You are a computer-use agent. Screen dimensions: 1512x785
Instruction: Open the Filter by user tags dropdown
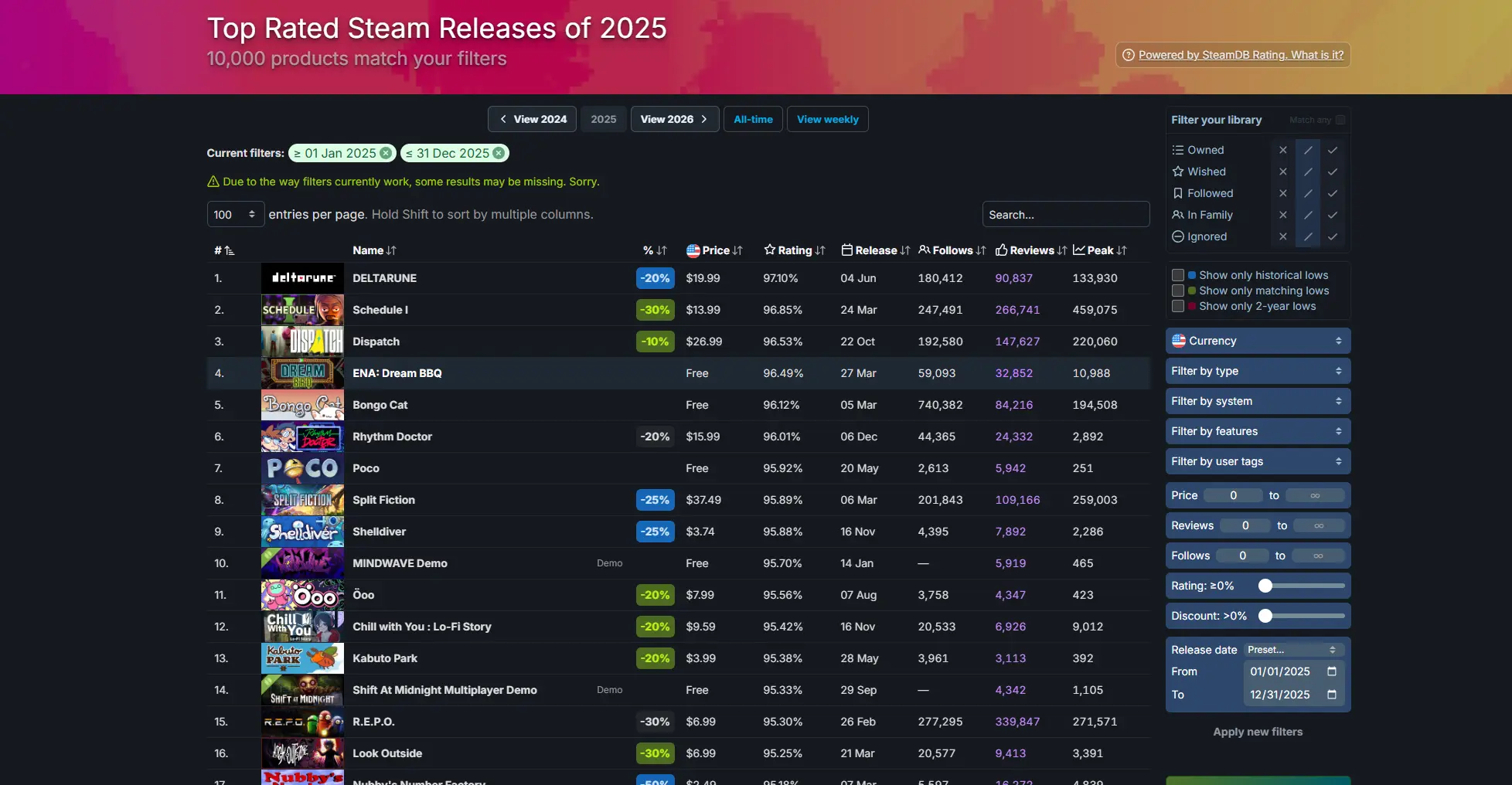click(1257, 461)
